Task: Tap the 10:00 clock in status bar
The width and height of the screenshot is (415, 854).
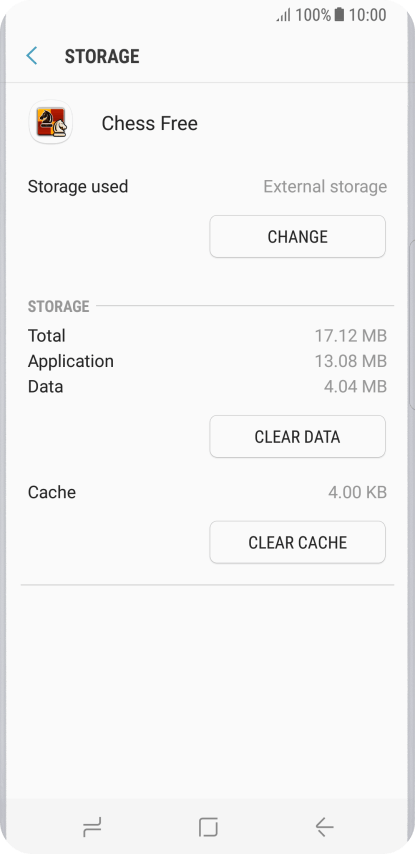Action: (x=368, y=15)
